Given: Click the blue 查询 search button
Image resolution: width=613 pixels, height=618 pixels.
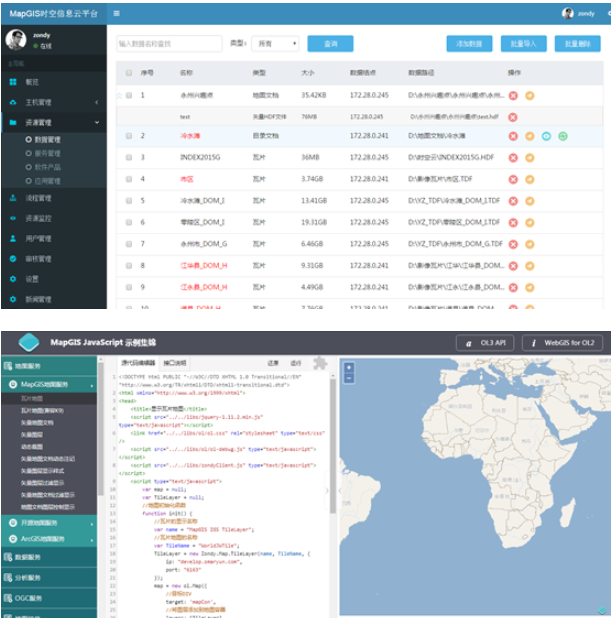Looking at the screenshot, I should point(330,44).
